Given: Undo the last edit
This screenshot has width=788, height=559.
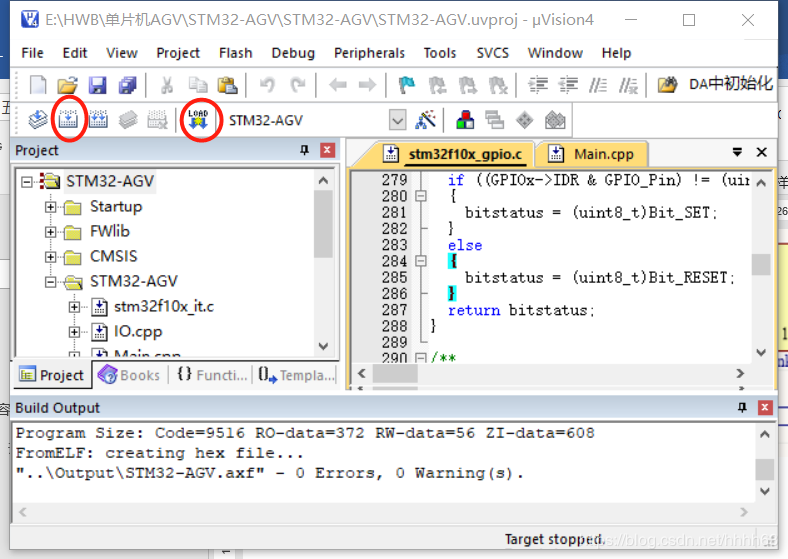Looking at the screenshot, I should coord(267,84).
